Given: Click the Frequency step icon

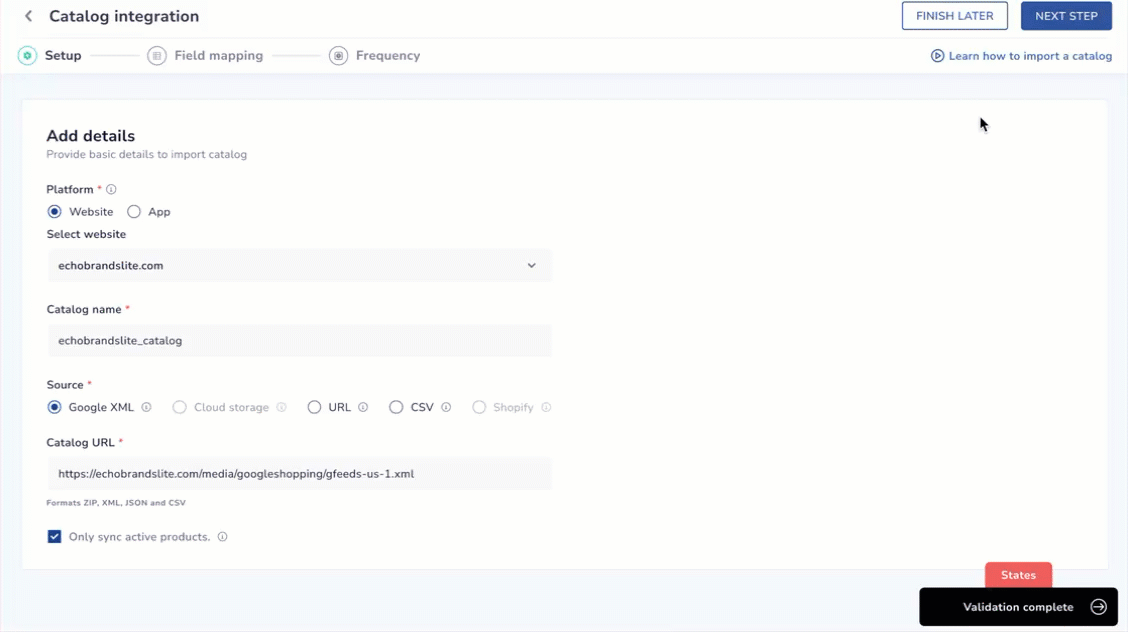Looking at the screenshot, I should click(338, 55).
